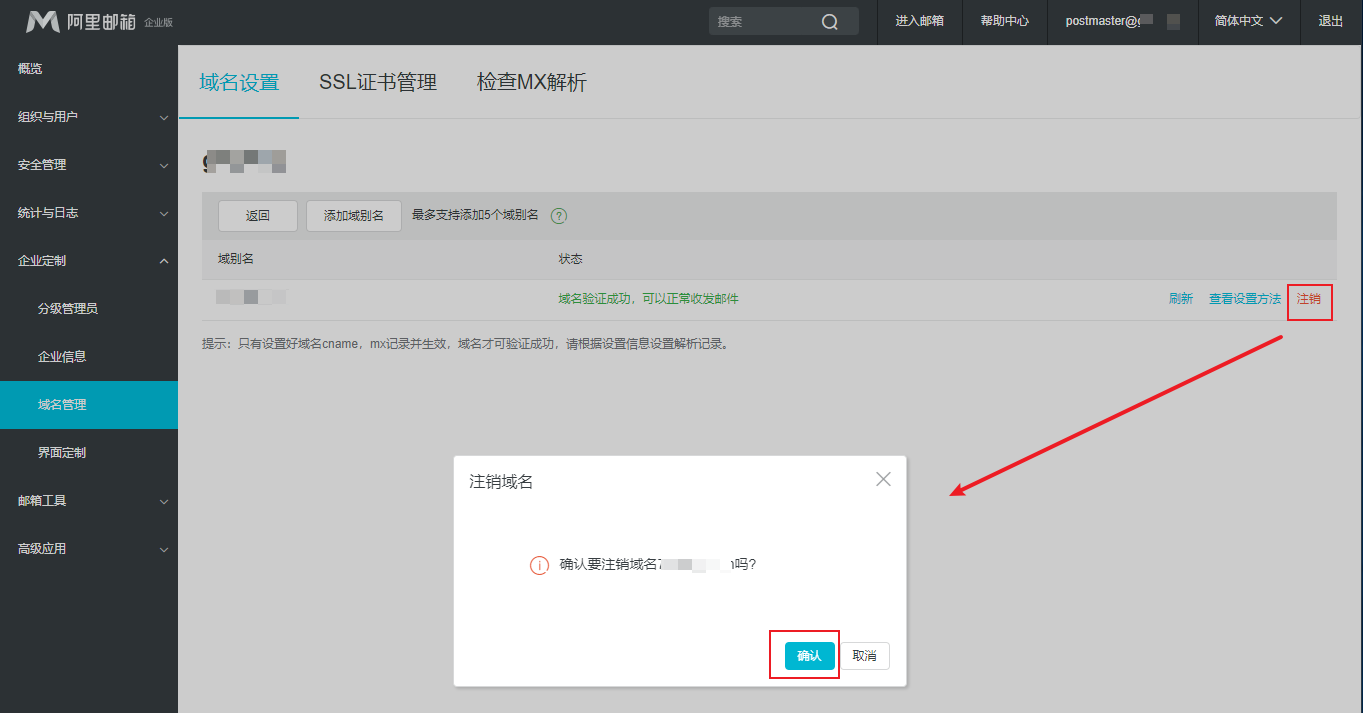Screen dimensions: 1363x713
Task: Click 确认 to confirm domain cancellation
Action: 809,656
